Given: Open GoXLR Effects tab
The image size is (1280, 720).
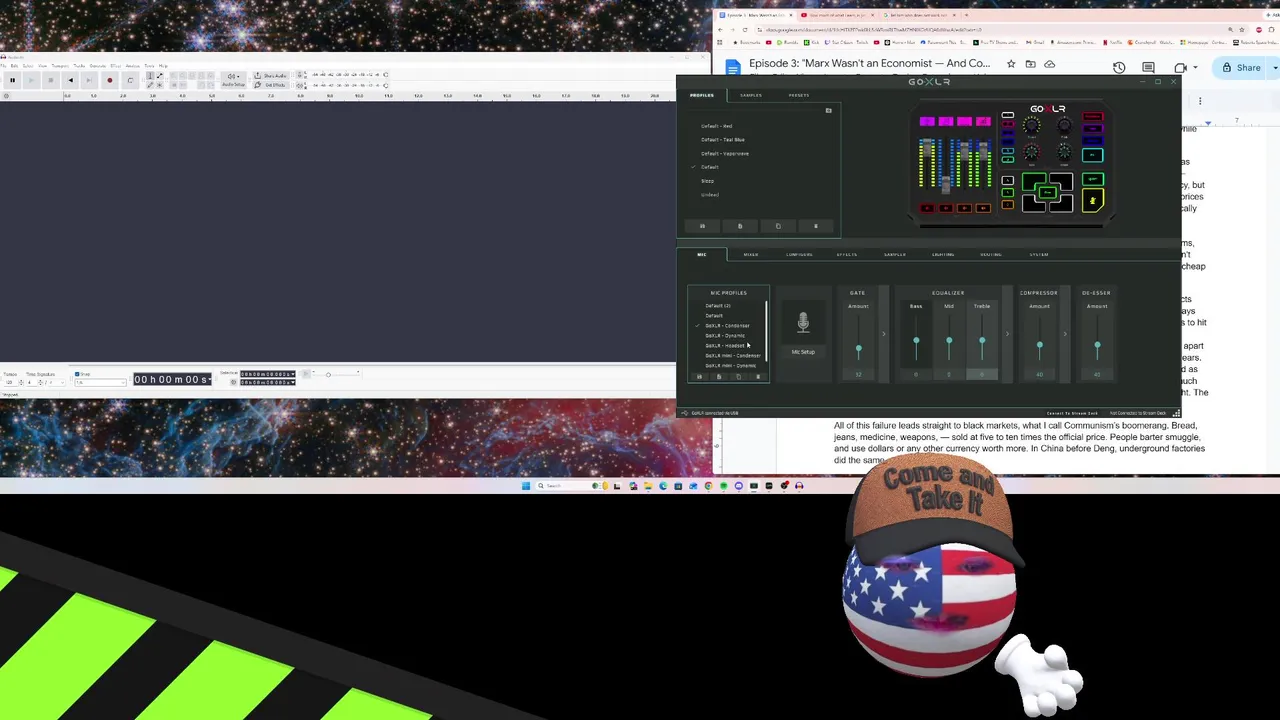Looking at the screenshot, I should pyautogui.click(x=847, y=254).
